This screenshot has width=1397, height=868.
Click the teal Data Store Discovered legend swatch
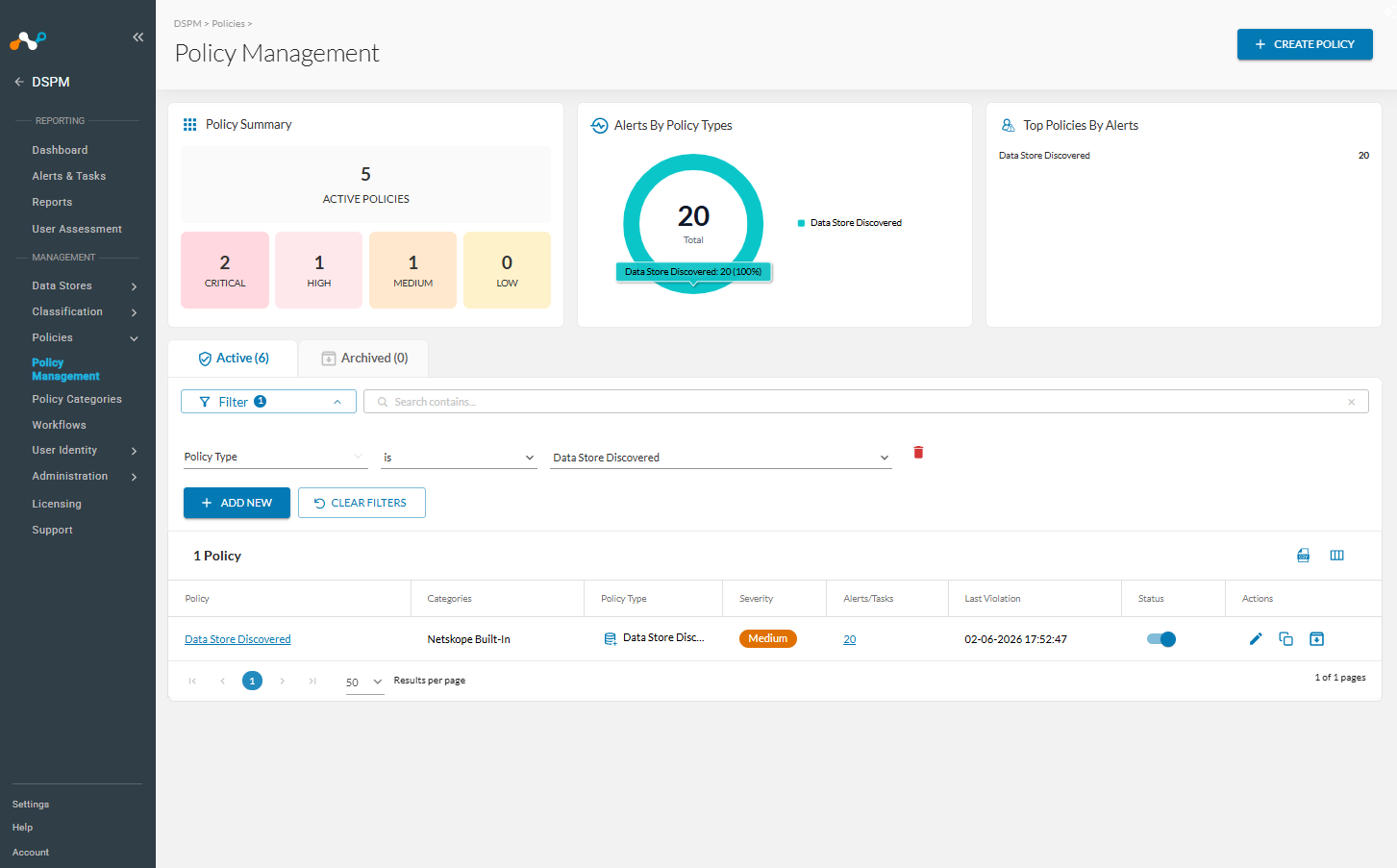coord(801,223)
